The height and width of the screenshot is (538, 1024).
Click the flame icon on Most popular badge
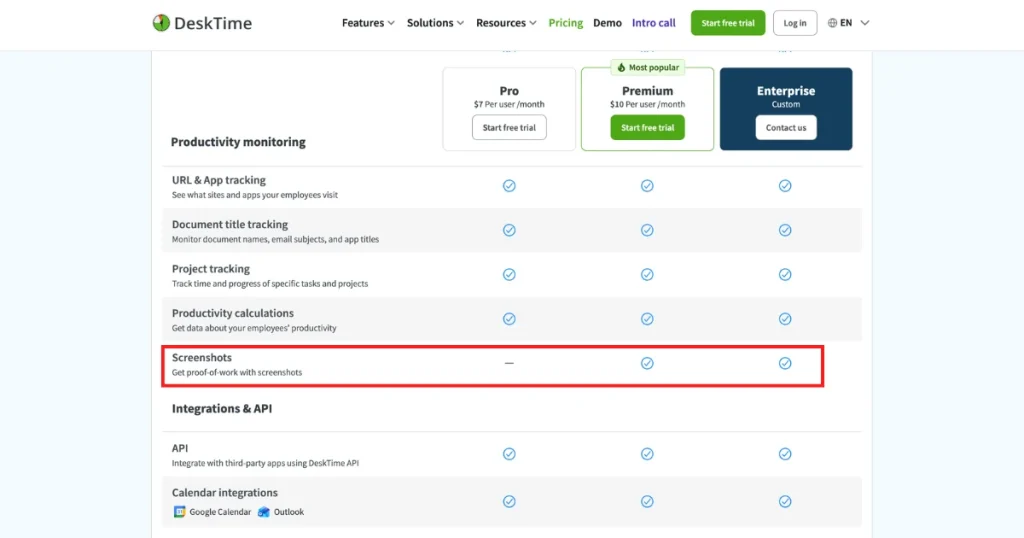coord(621,67)
